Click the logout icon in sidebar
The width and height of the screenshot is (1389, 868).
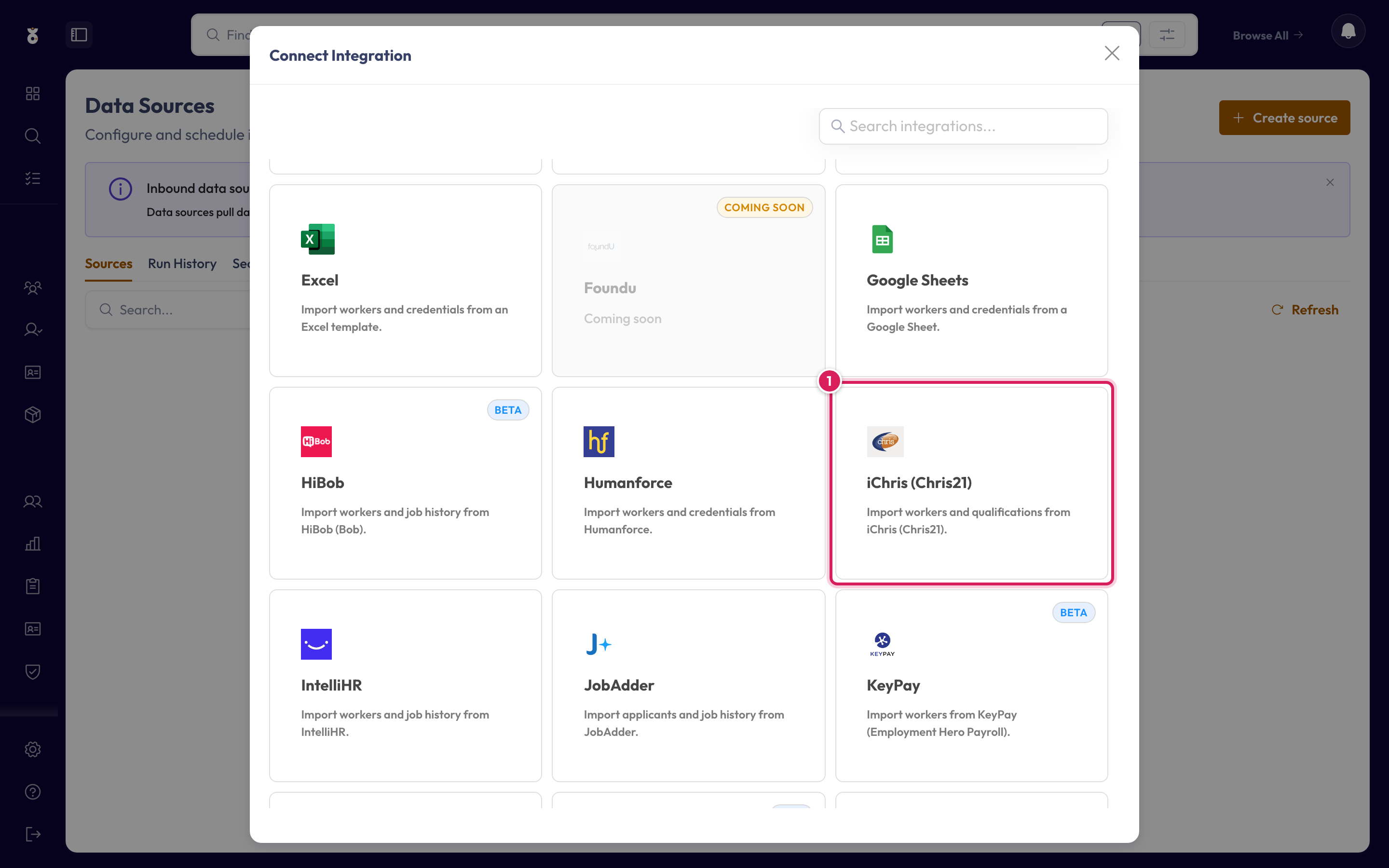[33, 834]
